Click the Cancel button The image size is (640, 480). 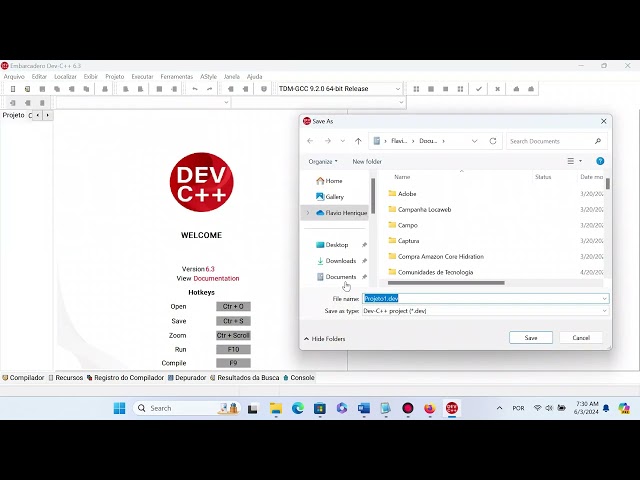coord(581,338)
